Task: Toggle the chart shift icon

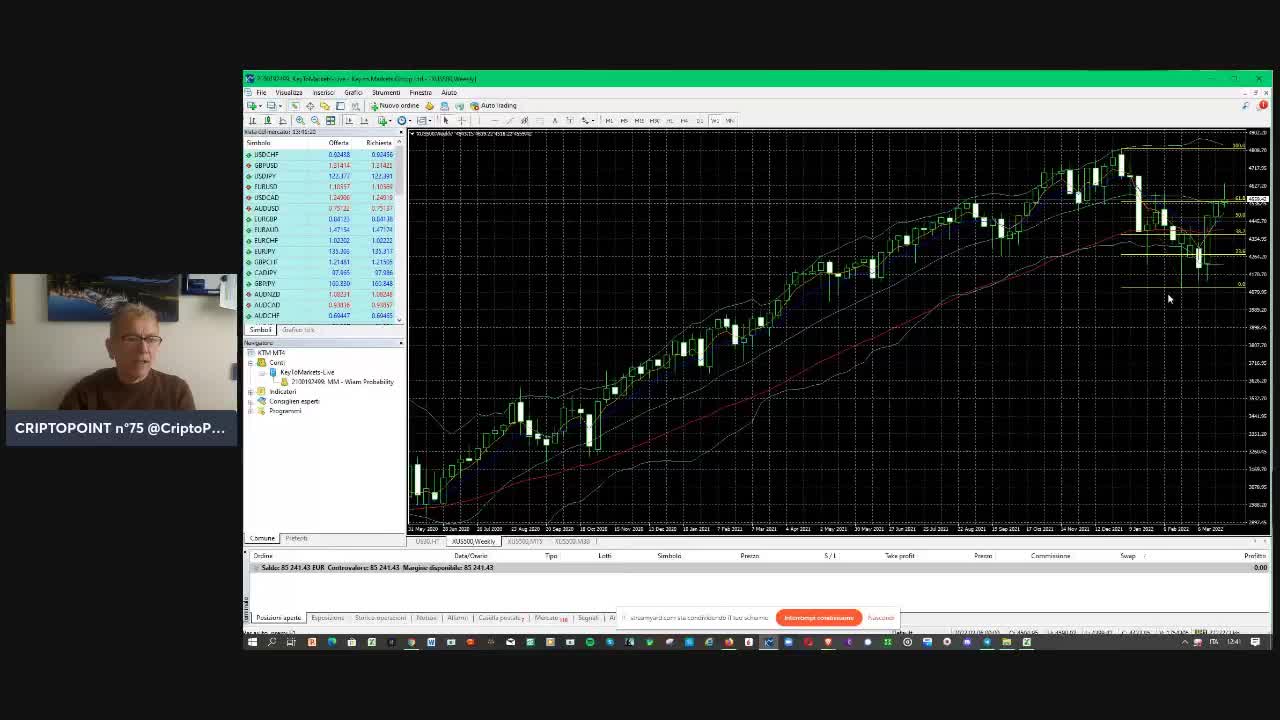Action: [x=364, y=120]
